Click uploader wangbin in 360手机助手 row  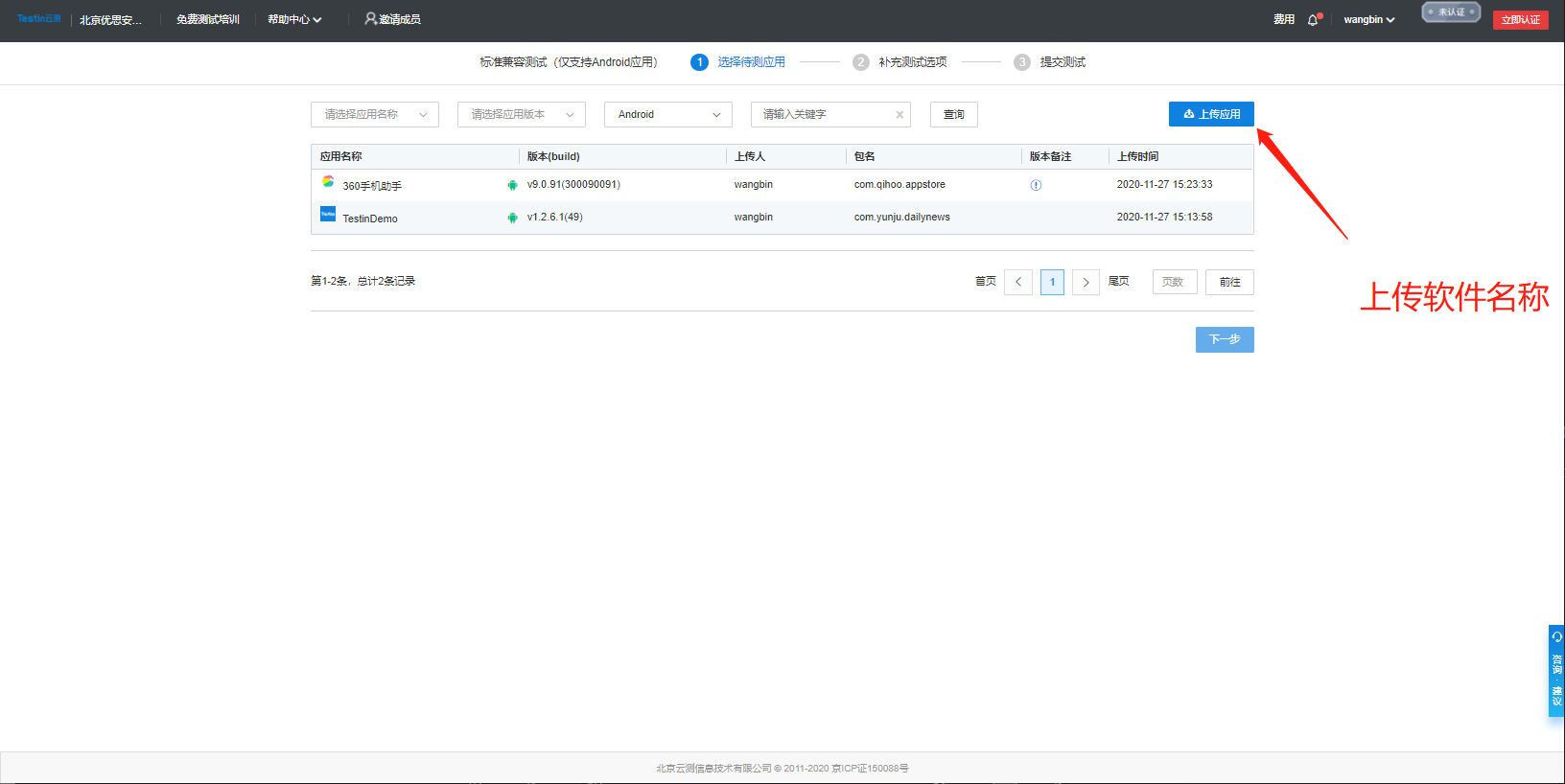[x=754, y=184]
